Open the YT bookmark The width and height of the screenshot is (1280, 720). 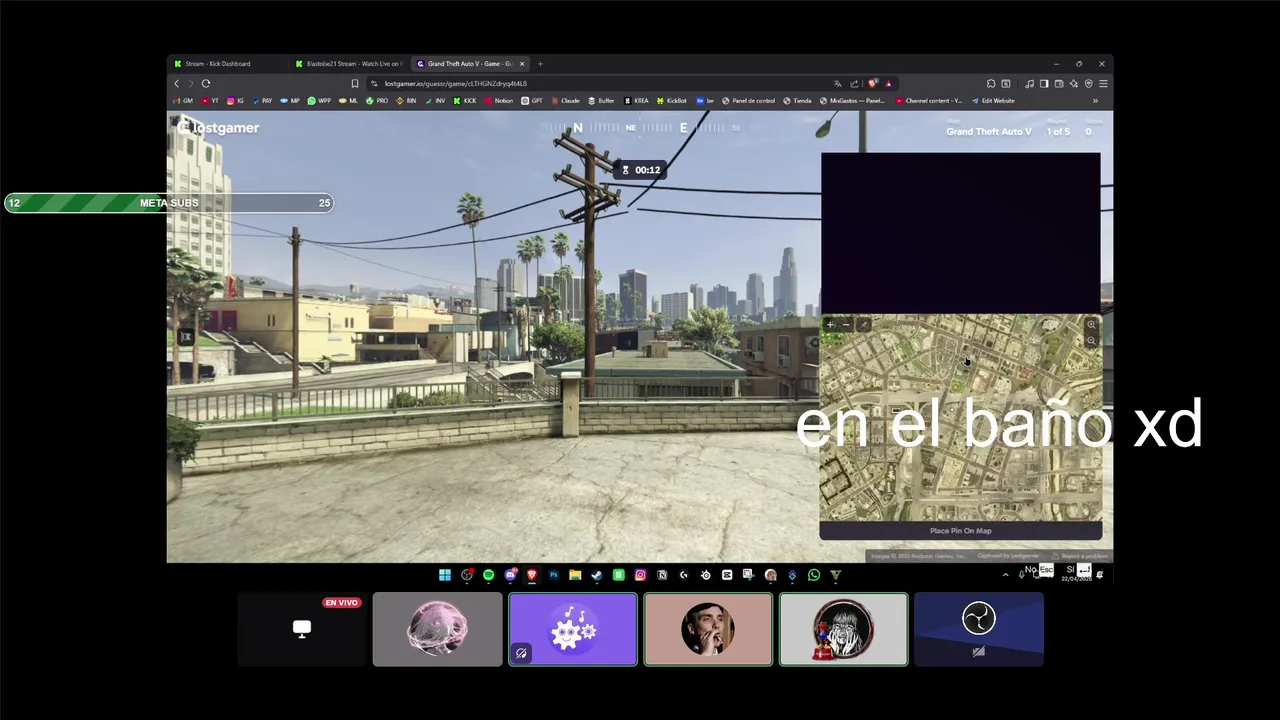tap(210, 100)
